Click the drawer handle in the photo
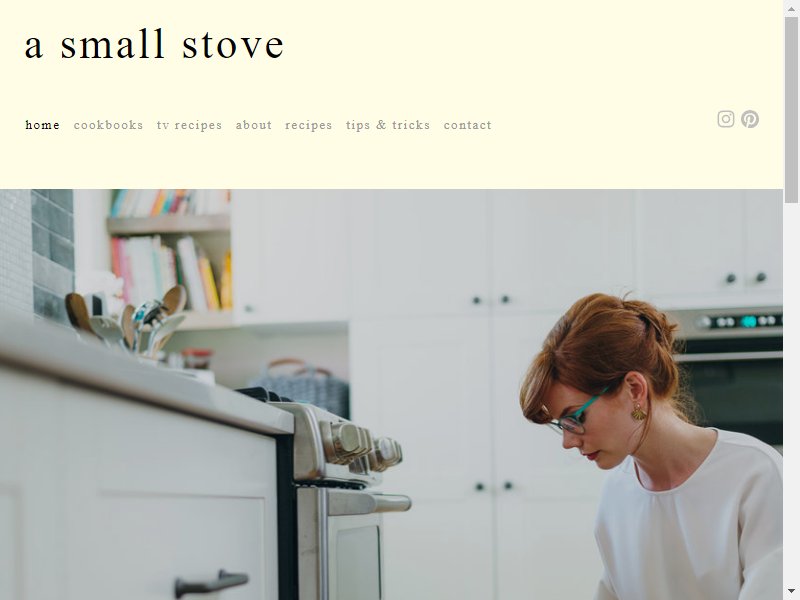This screenshot has width=800, height=600. [x=212, y=583]
